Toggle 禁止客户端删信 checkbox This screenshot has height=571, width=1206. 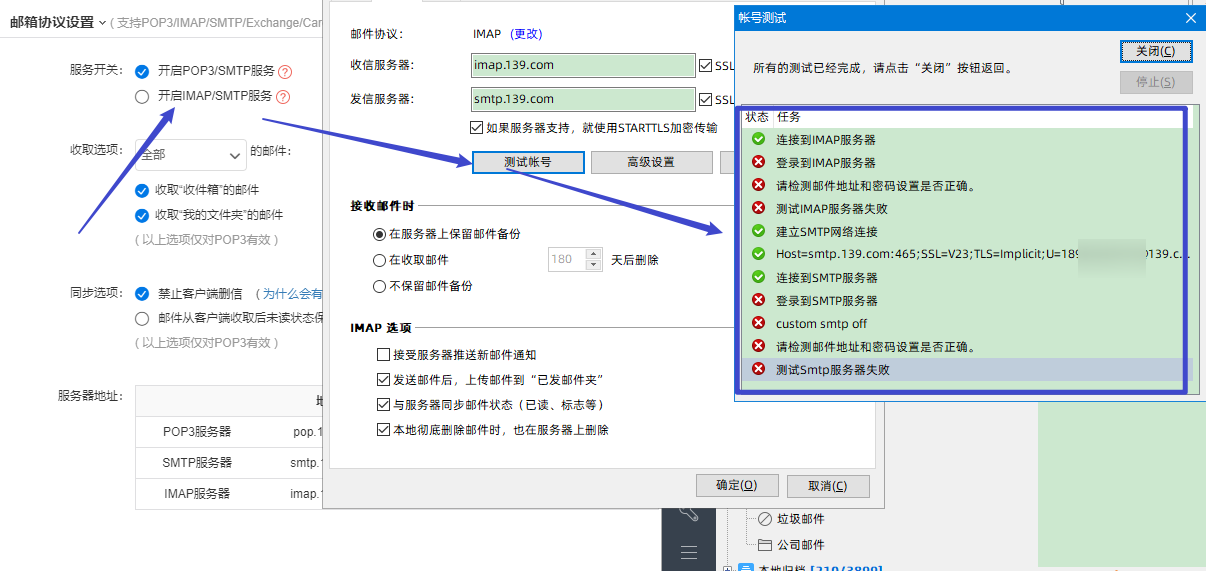[142, 294]
